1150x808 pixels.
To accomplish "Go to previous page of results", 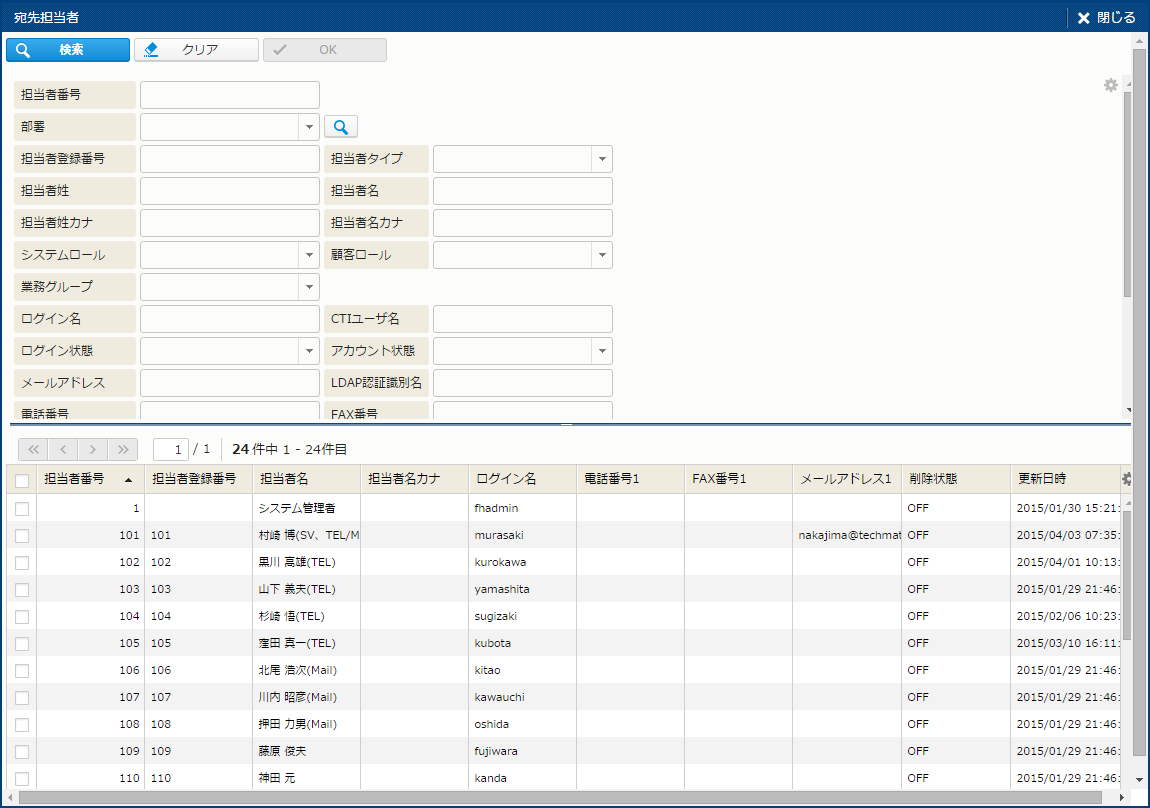I will click(x=62, y=449).
